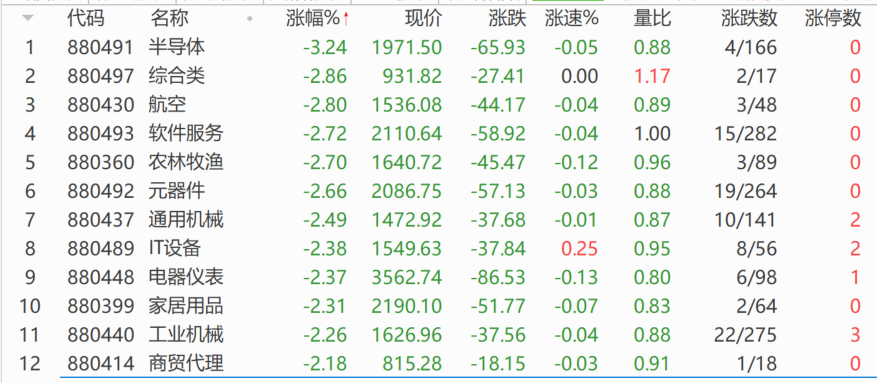Image resolution: width=877 pixels, height=383 pixels.
Task: Click the 软件服务 row name
Action: pyautogui.click(x=186, y=133)
